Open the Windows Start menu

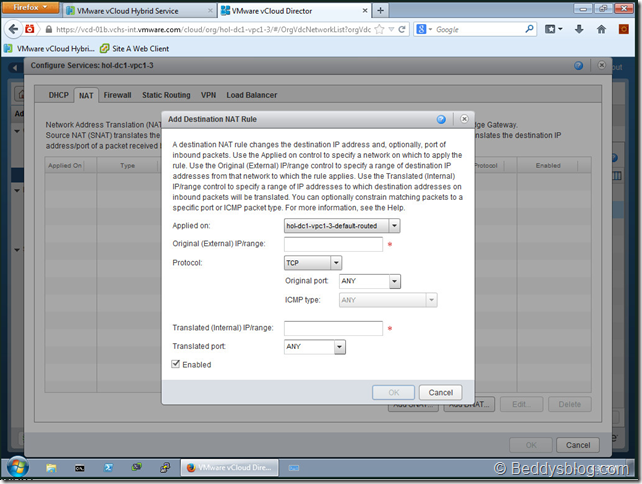(x=17, y=468)
